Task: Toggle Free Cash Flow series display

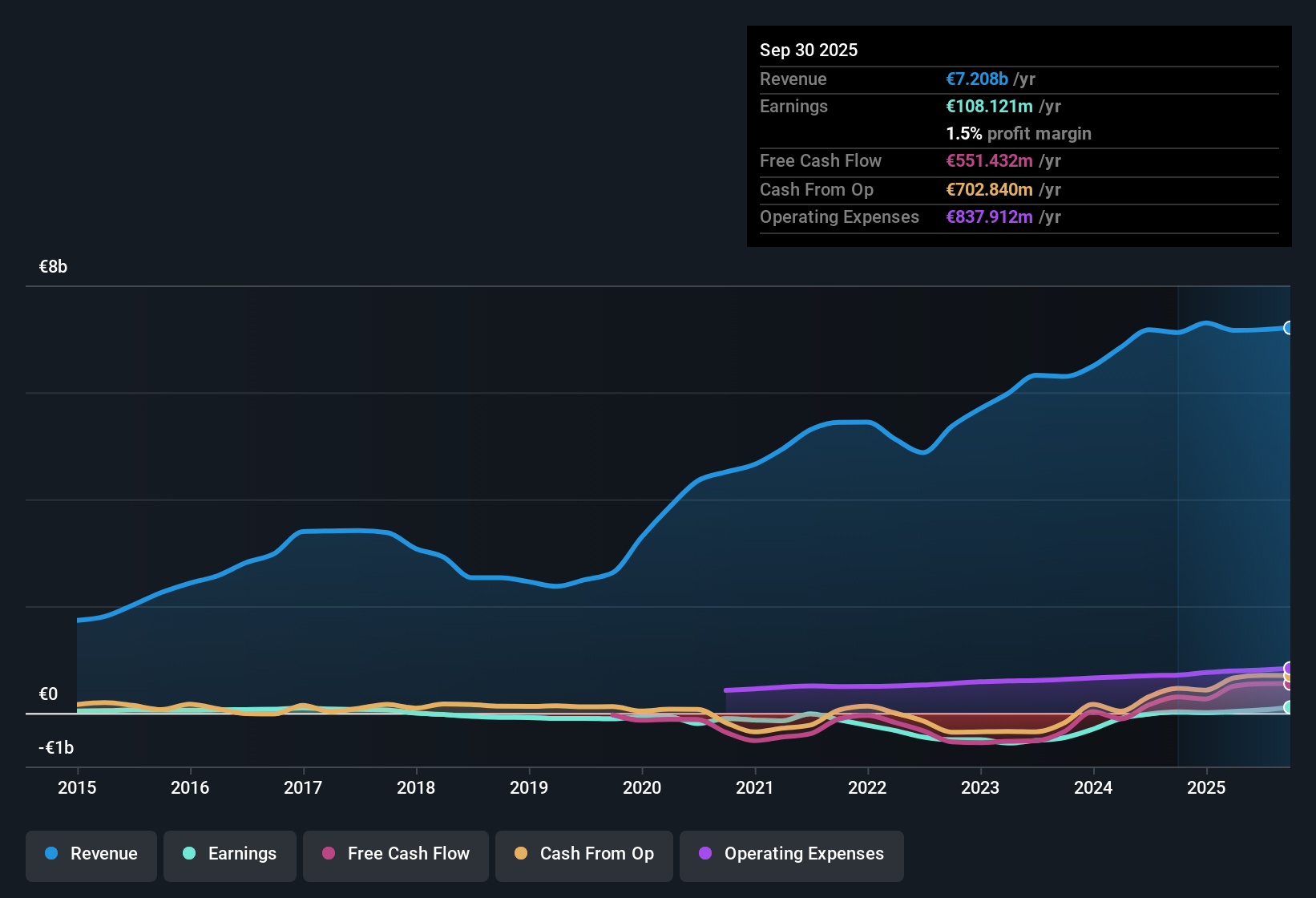Action: coord(395,854)
